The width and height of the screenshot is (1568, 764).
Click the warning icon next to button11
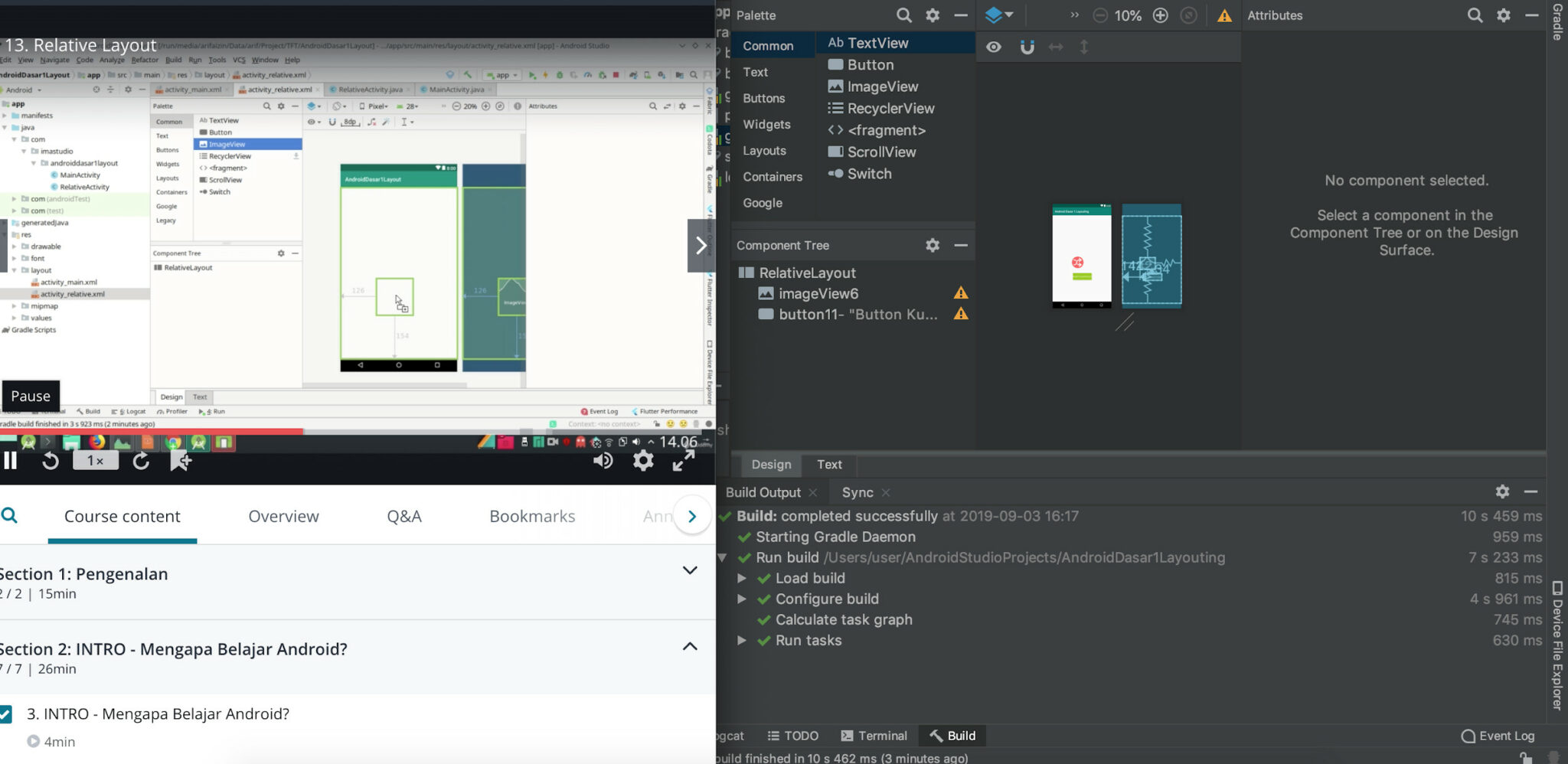[x=961, y=314]
